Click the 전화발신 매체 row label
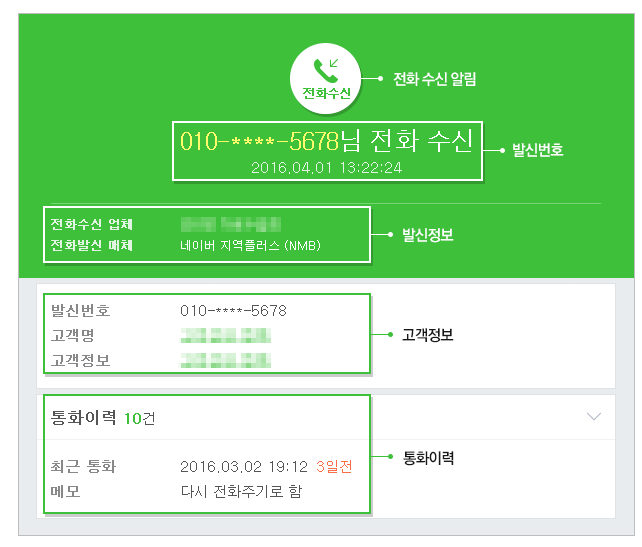Viewport: 642px width, 547px height. point(91,246)
